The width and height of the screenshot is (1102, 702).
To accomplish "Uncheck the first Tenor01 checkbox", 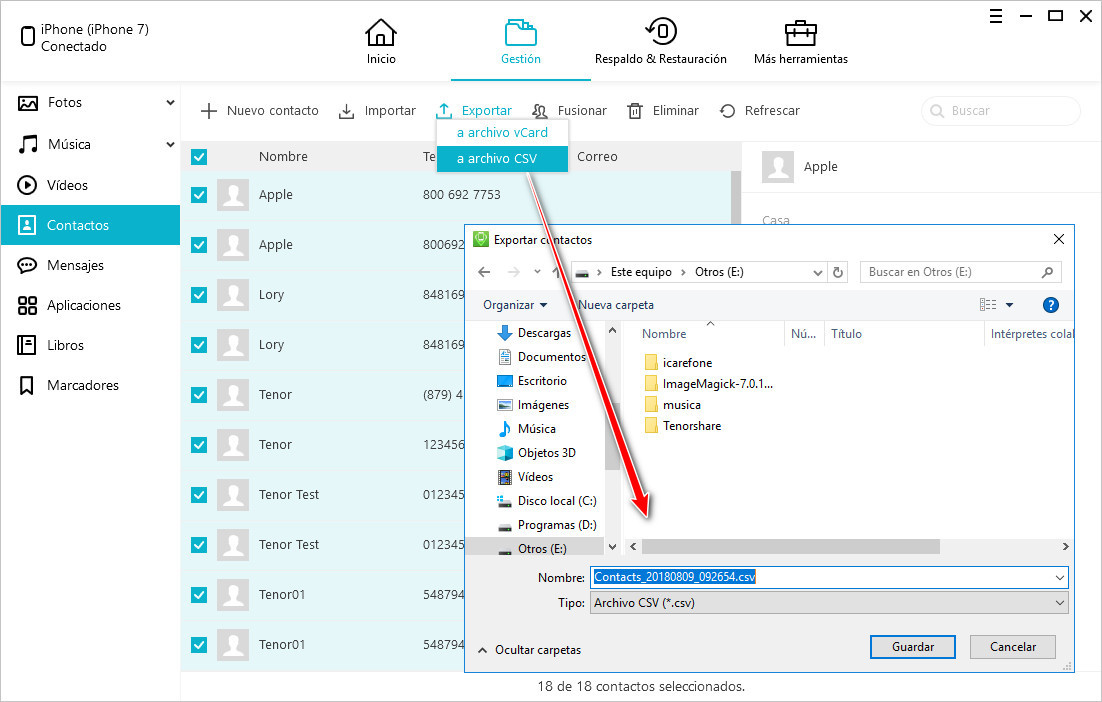I will (x=199, y=594).
